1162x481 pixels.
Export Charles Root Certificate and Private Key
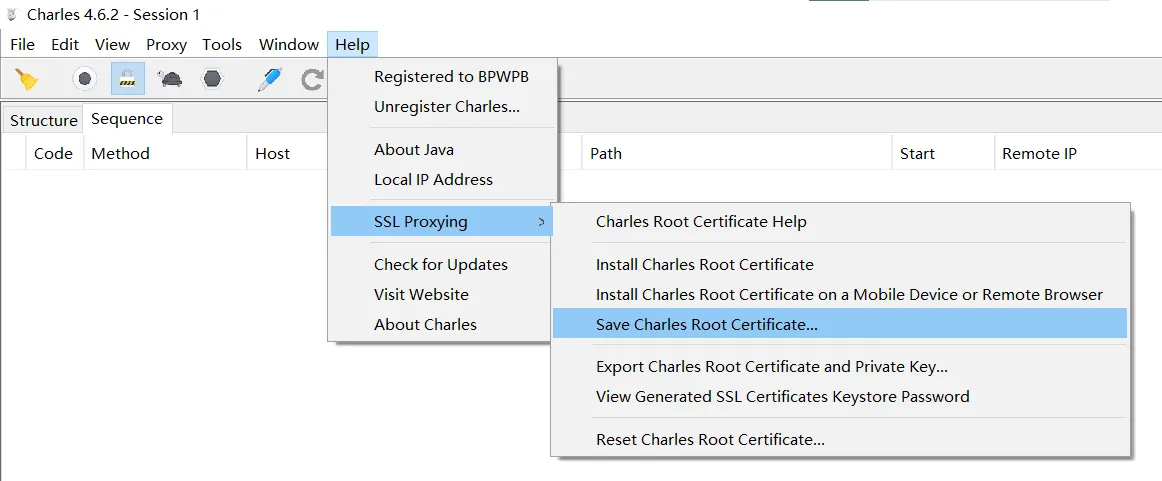click(840, 366)
